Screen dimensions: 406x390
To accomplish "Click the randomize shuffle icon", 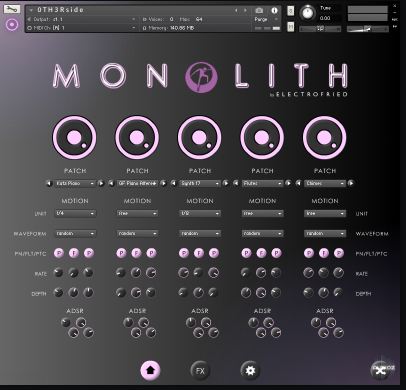I will 381,370.
